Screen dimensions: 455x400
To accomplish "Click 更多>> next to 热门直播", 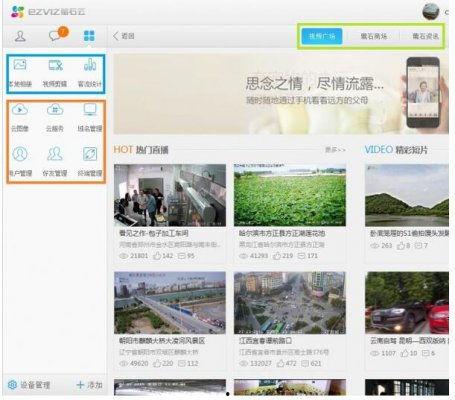I will [x=335, y=150].
